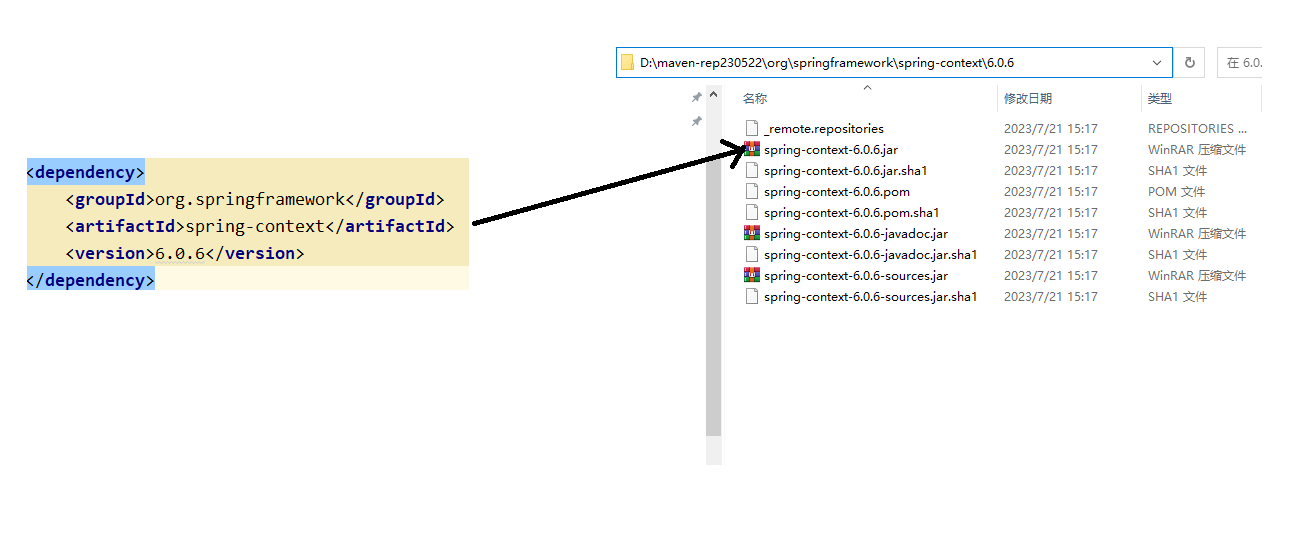Image resolution: width=1289 pixels, height=551 pixels.
Task: Select the spring-context-6.0.6-sources.jar.sha1 file name
Action: 870,296
